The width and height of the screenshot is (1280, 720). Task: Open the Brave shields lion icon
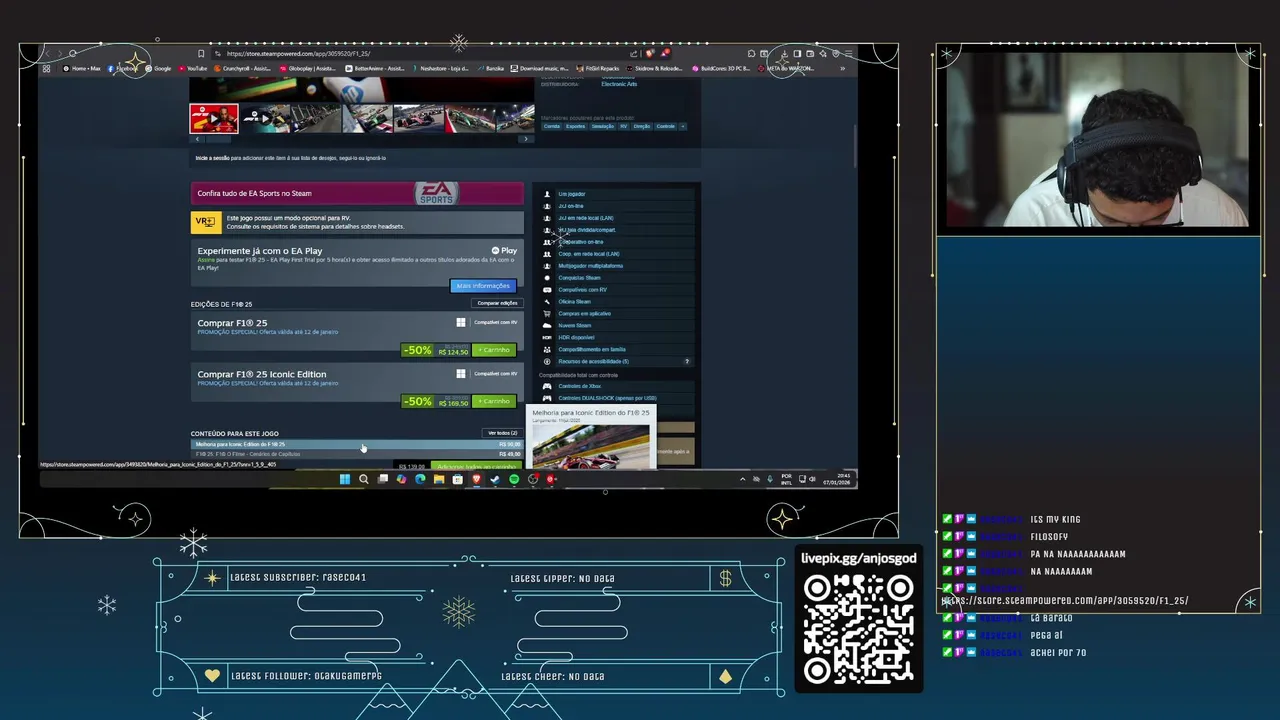(650, 54)
